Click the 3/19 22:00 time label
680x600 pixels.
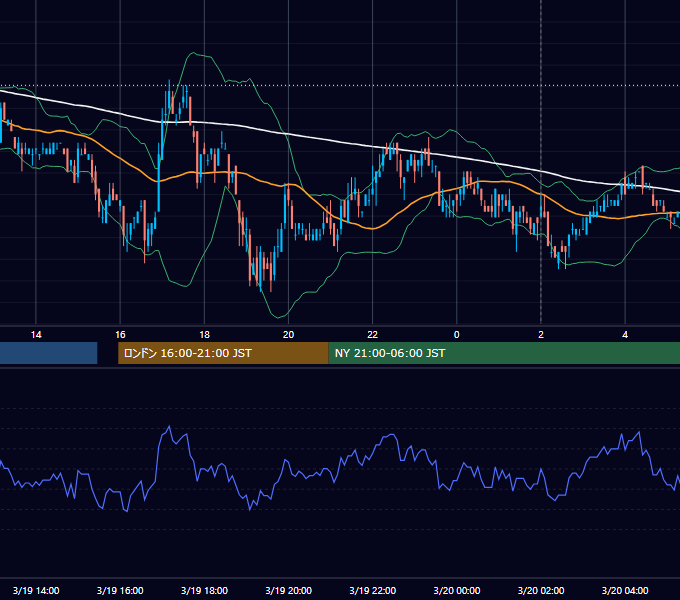(373, 590)
